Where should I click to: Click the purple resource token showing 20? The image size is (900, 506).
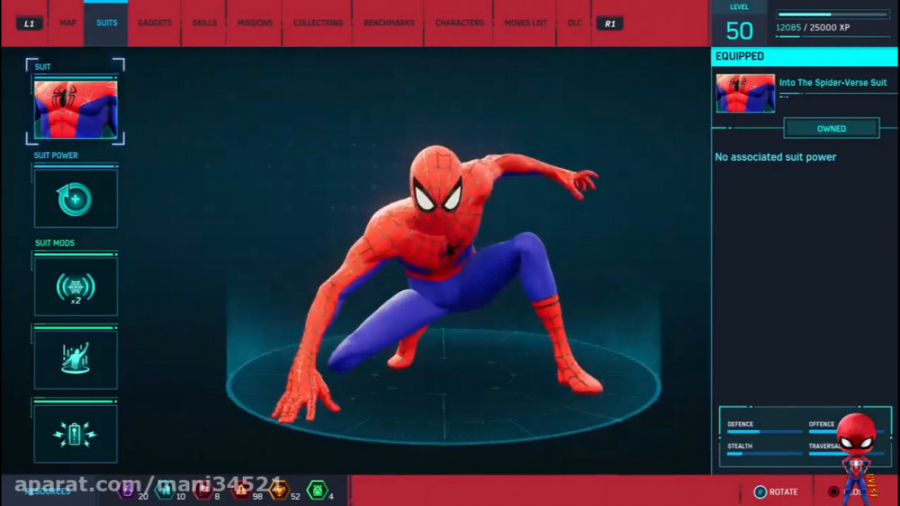tap(127, 491)
